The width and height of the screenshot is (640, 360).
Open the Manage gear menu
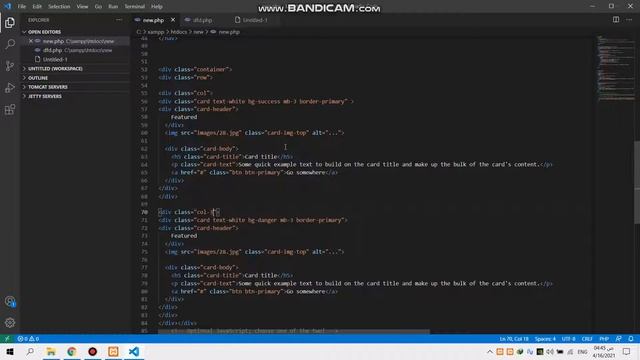[10, 323]
